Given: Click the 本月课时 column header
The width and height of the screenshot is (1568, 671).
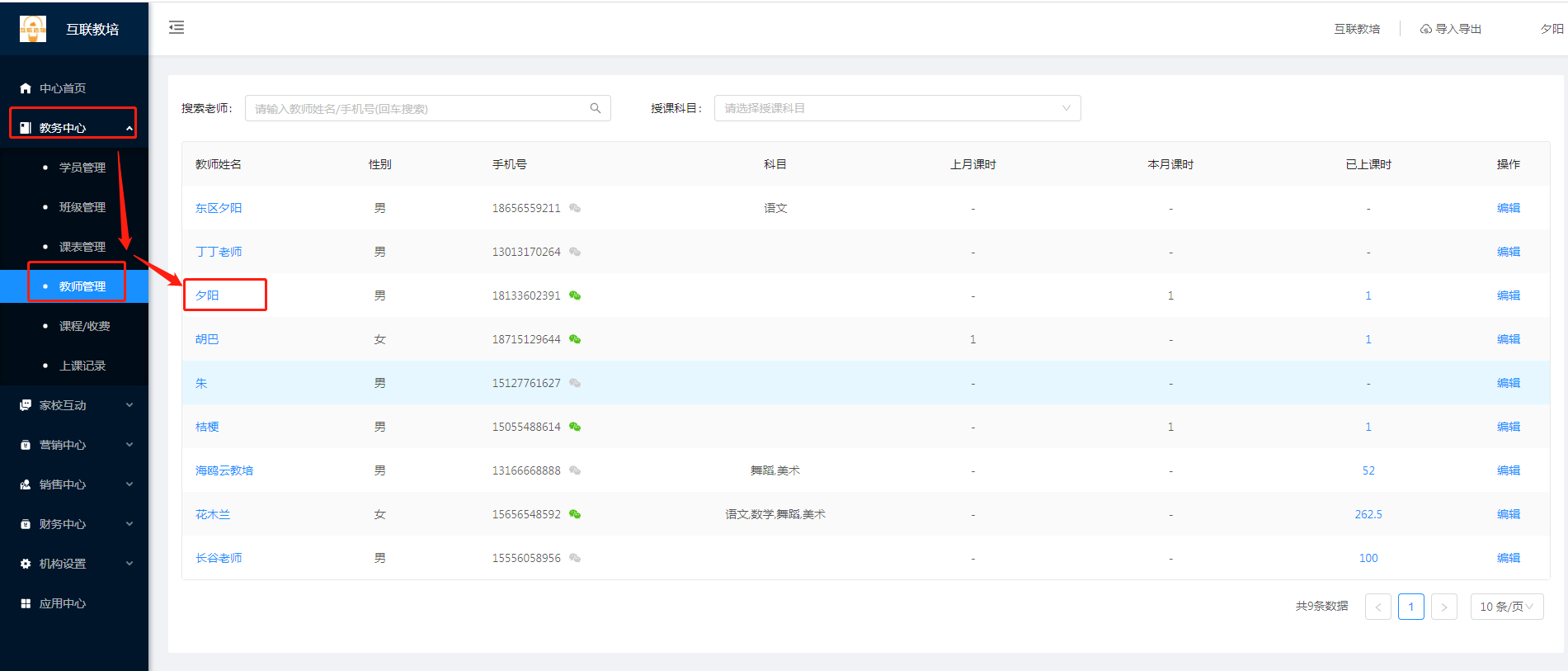Looking at the screenshot, I should pyautogui.click(x=1170, y=164).
